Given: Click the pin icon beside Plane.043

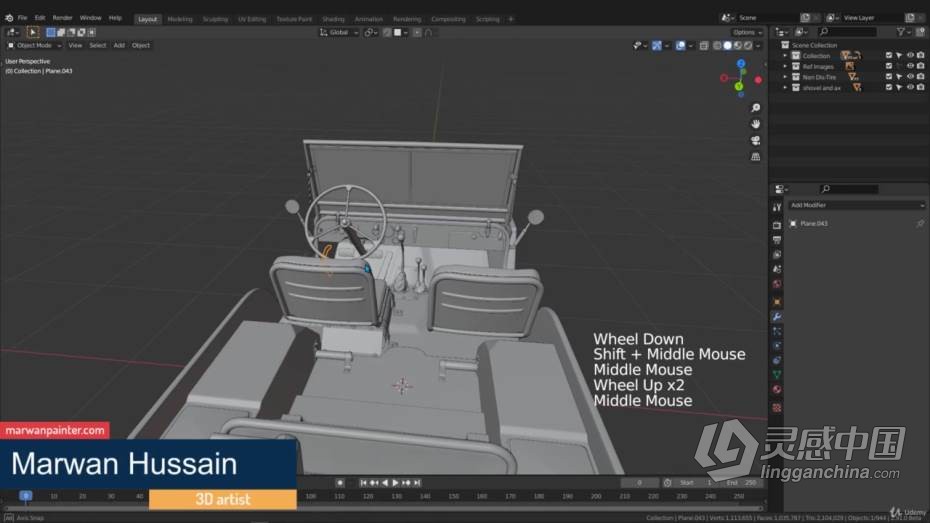Looking at the screenshot, I should [920, 224].
